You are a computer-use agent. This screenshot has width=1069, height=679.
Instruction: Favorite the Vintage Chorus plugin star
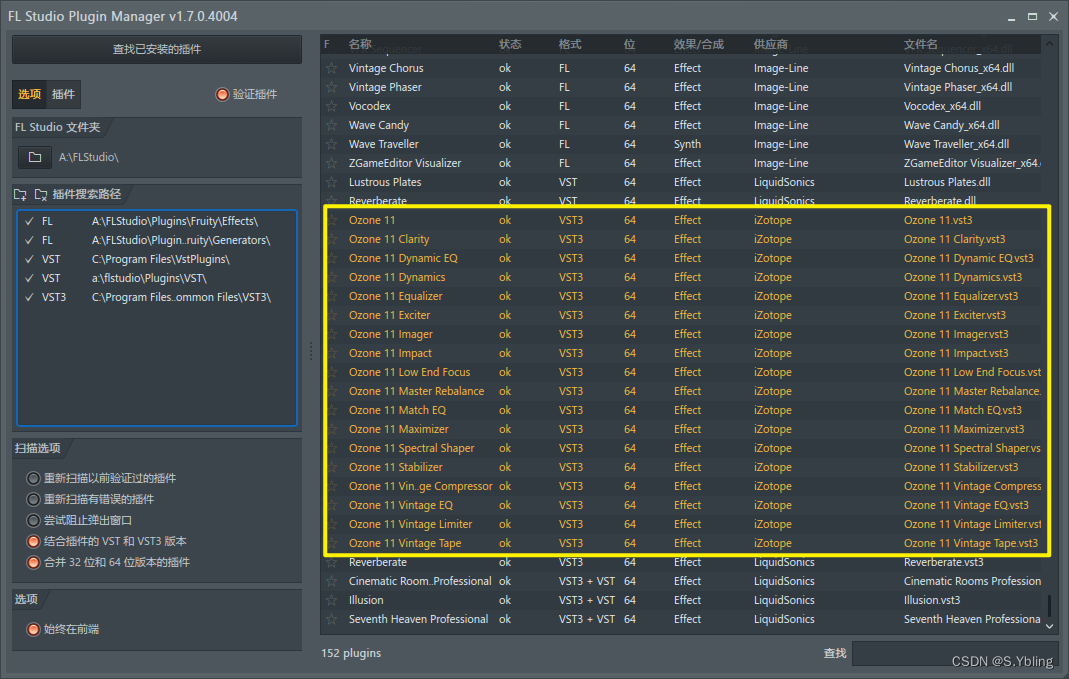click(331, 68)
